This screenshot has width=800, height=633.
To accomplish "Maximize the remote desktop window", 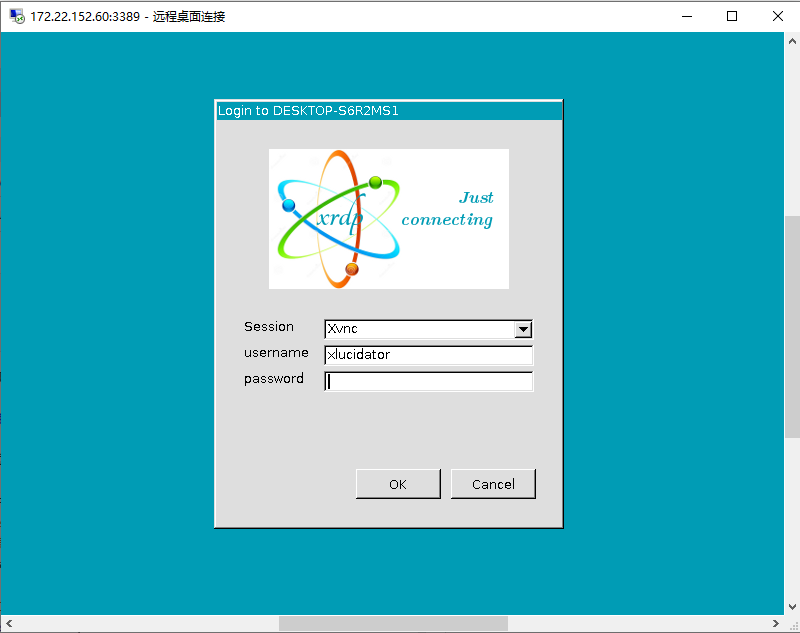I will point(732,16).
